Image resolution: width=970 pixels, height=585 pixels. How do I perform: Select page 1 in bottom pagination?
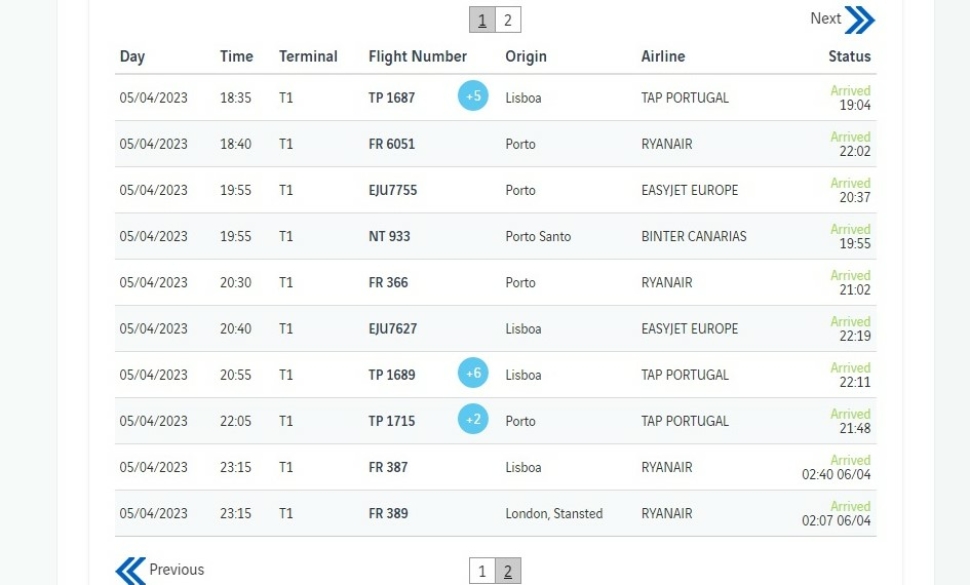[x=483, y=571]
